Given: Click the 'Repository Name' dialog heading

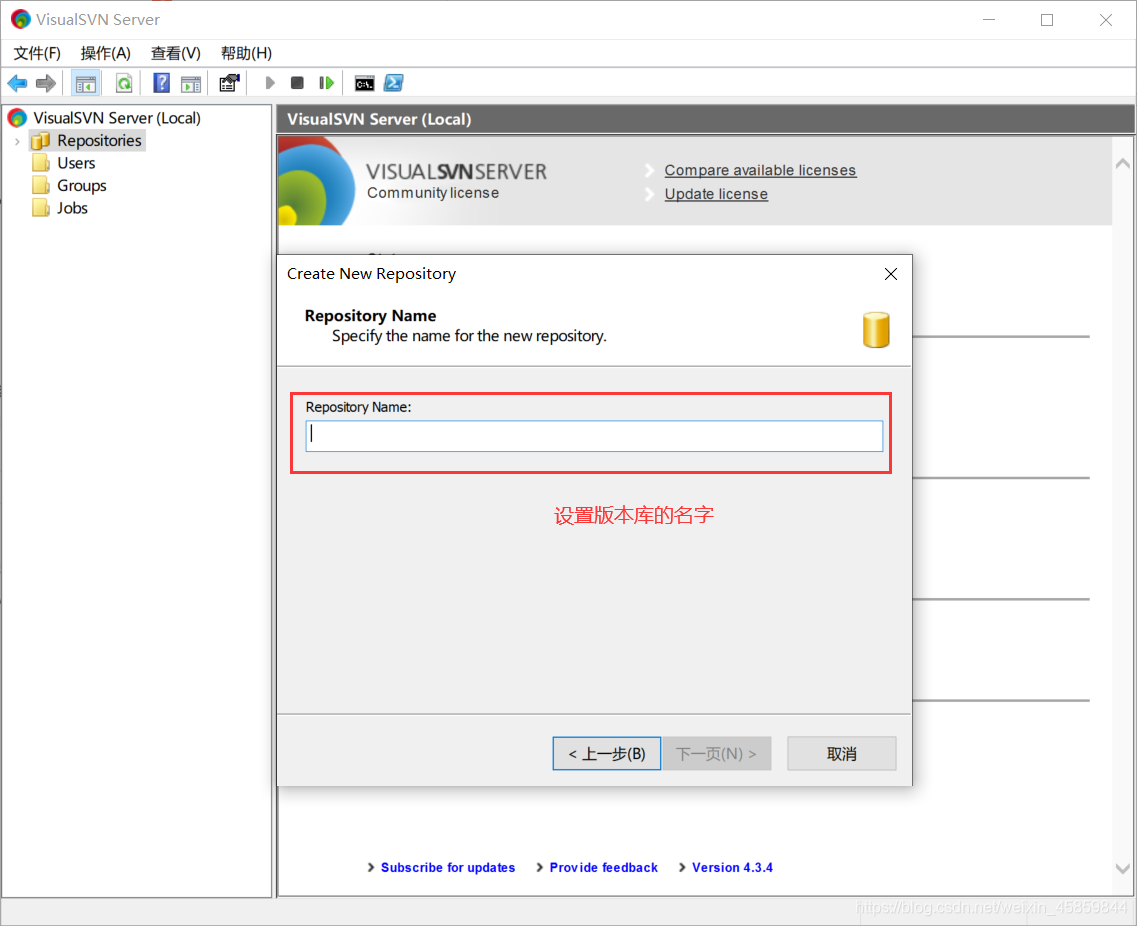Looking at the screenshot, I should point(370,315).
